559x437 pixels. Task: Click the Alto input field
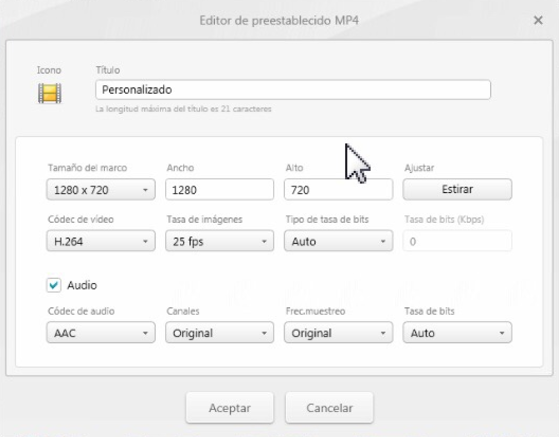338,190
